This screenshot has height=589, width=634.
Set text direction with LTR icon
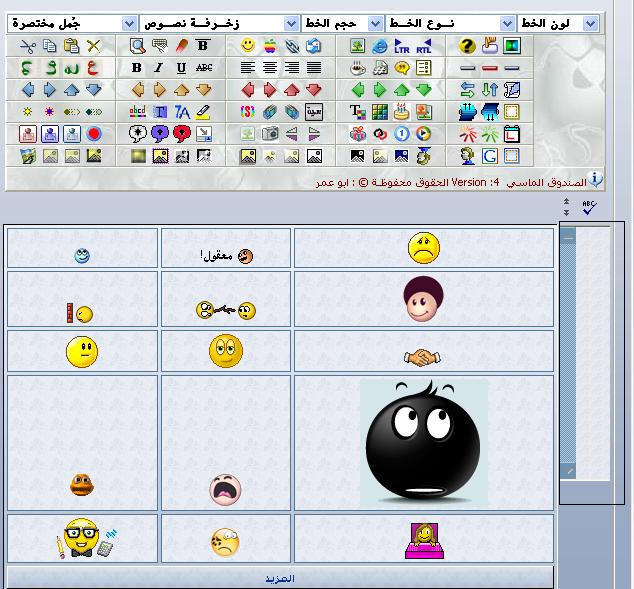(402, 45)
